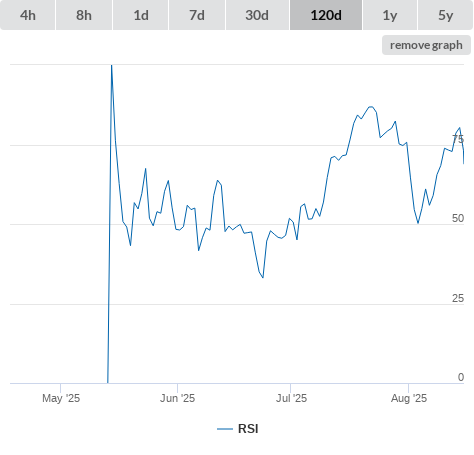474x455 pixels.
Task: Click the Jun '25 axis label
Action: [177, 398]
